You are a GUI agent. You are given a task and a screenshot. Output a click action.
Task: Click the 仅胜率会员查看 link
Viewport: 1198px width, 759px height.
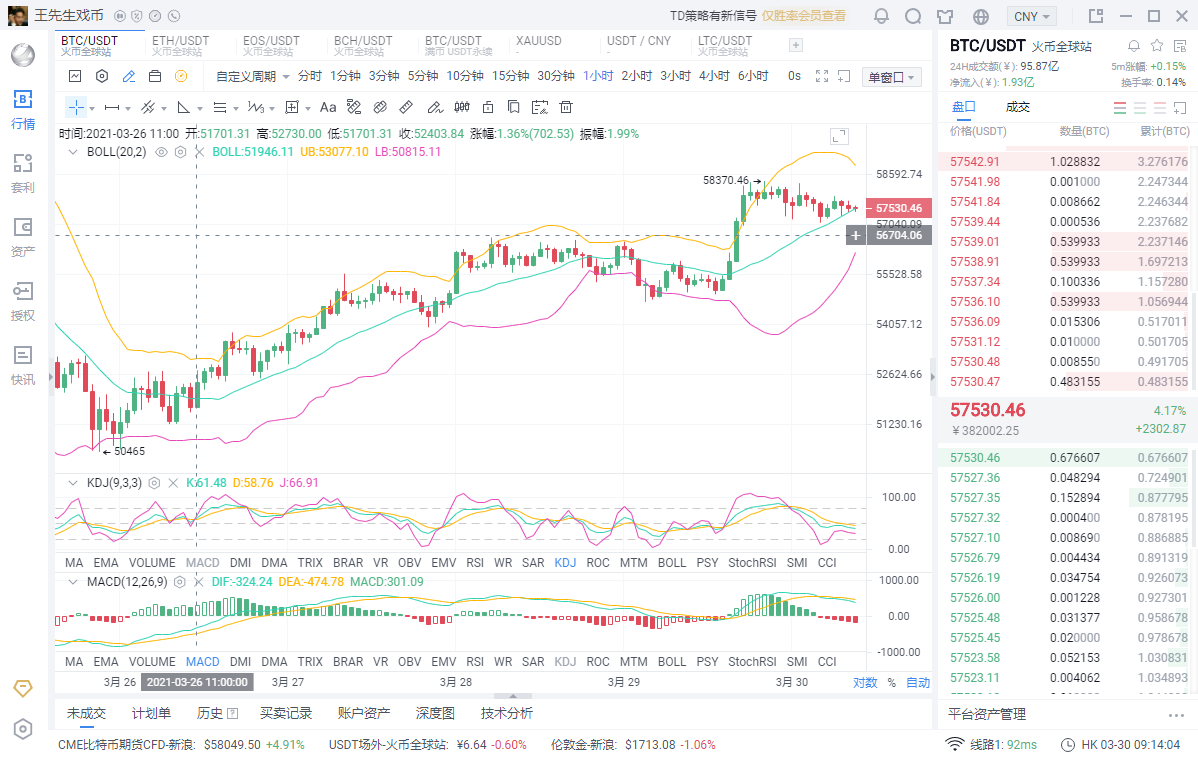point(800,16)
